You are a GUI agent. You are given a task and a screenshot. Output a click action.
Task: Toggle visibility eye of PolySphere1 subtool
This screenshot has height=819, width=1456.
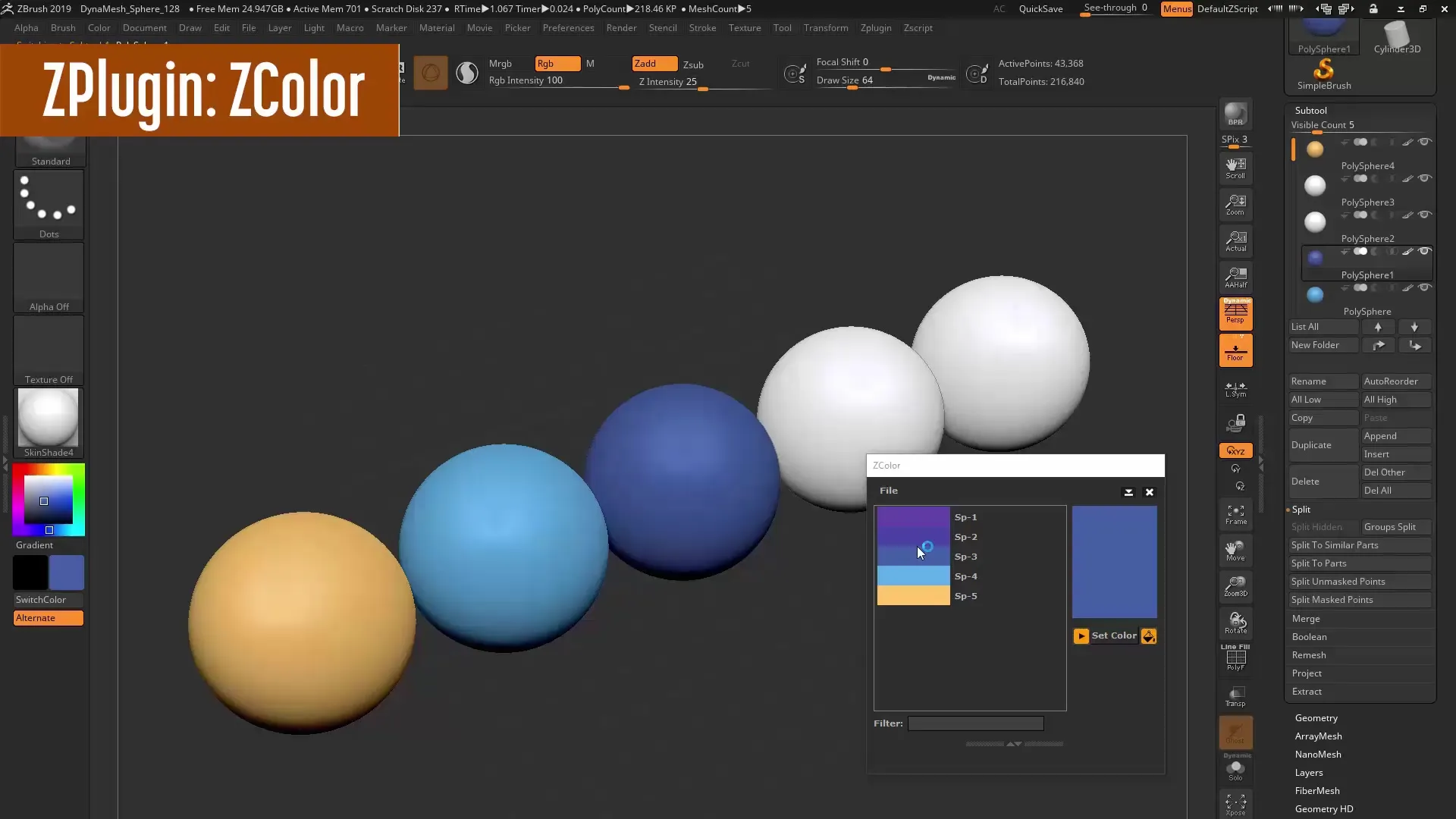tap(1425, 251)
